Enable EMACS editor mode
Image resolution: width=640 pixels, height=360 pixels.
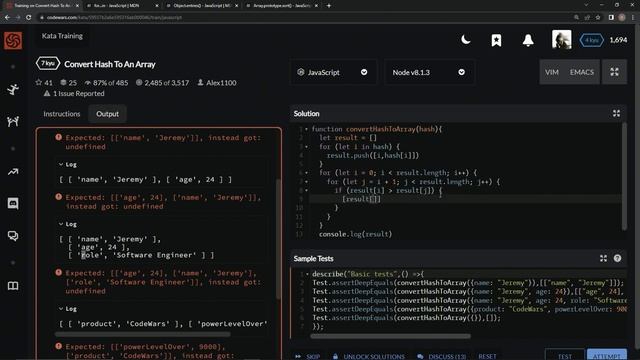pyautogui.click(x=582, y=72)
